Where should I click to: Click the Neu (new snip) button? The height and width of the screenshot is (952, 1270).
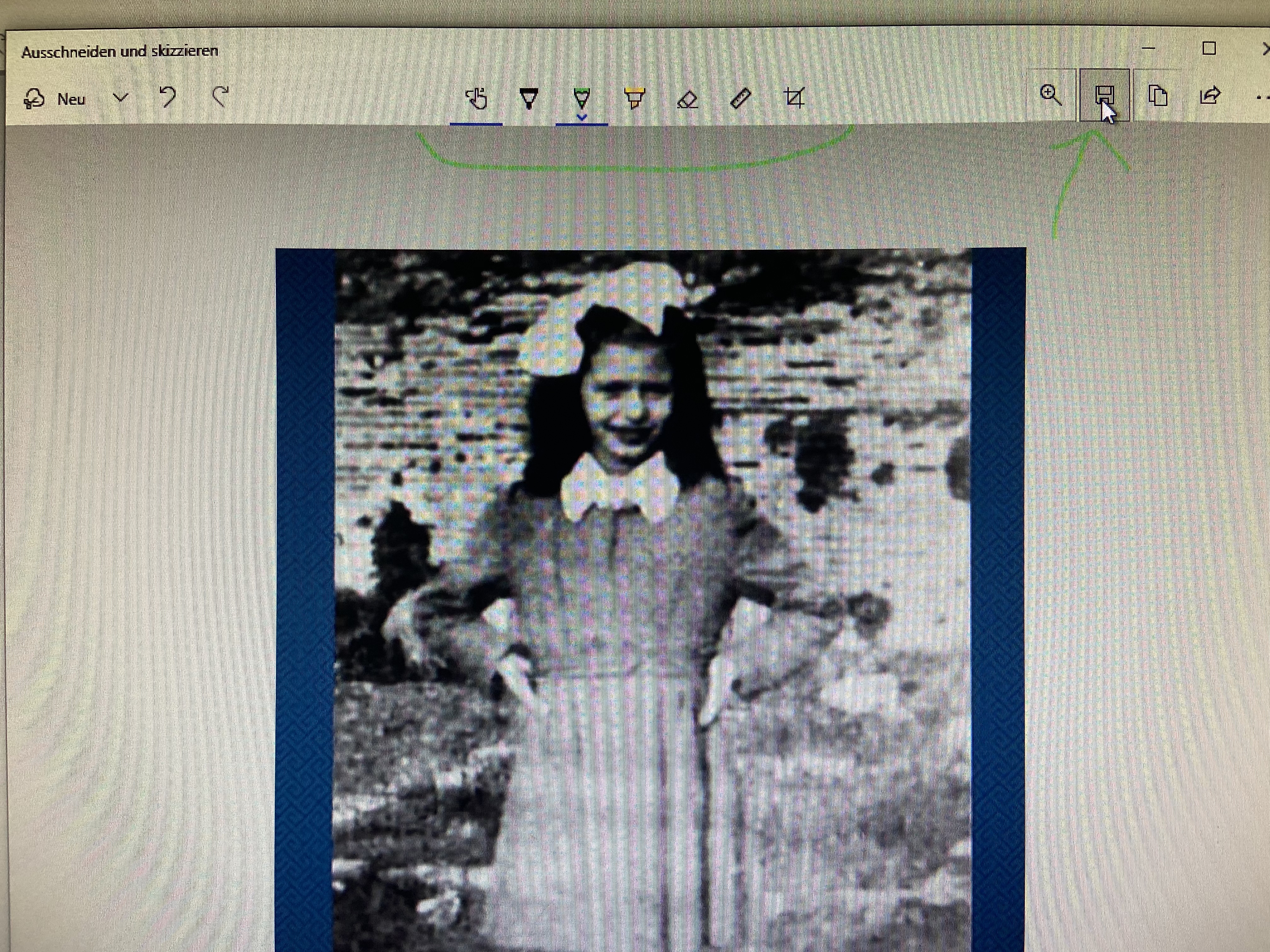pyautogui.click(x=54, y=99)
